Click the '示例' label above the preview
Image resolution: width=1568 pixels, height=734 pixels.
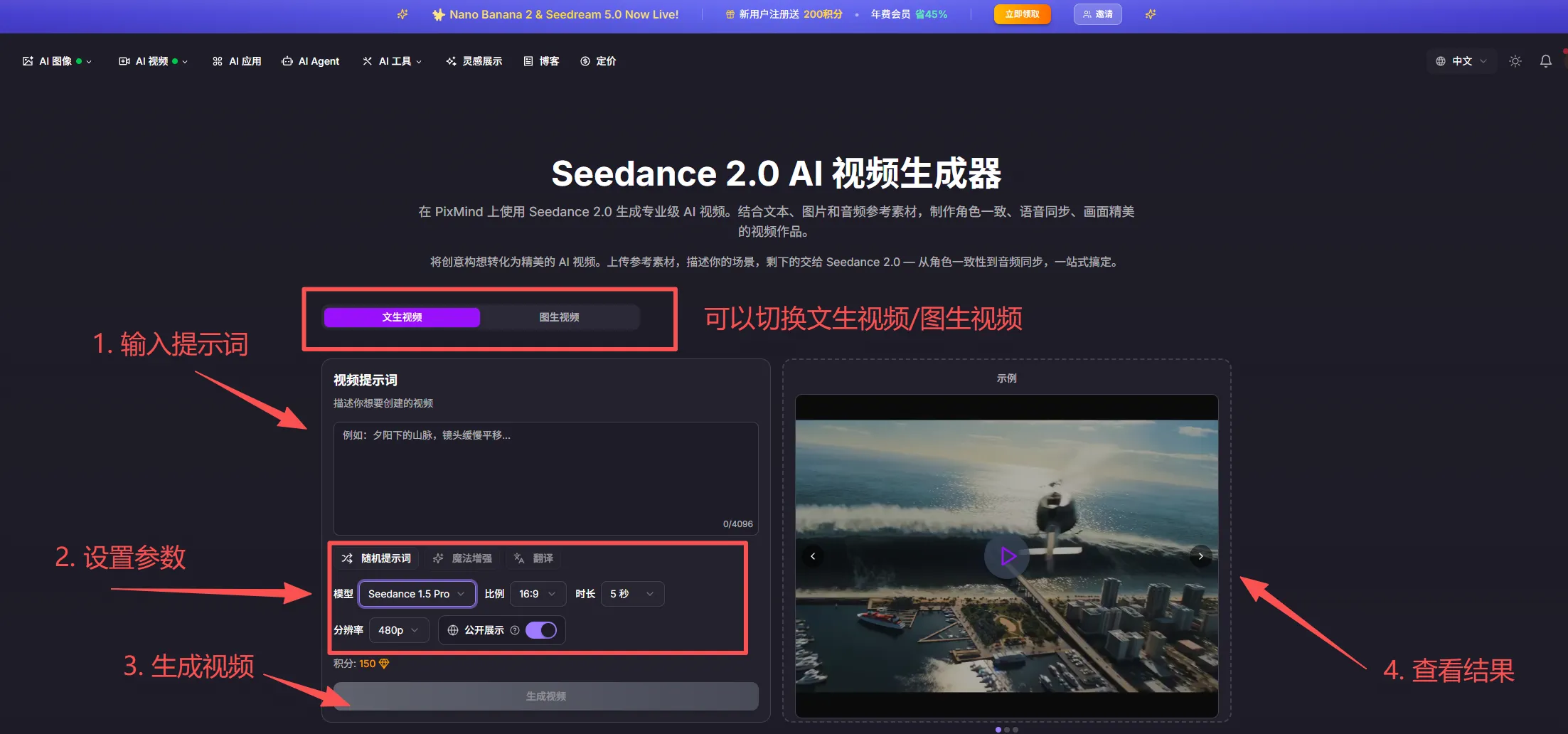point(1007,378)
